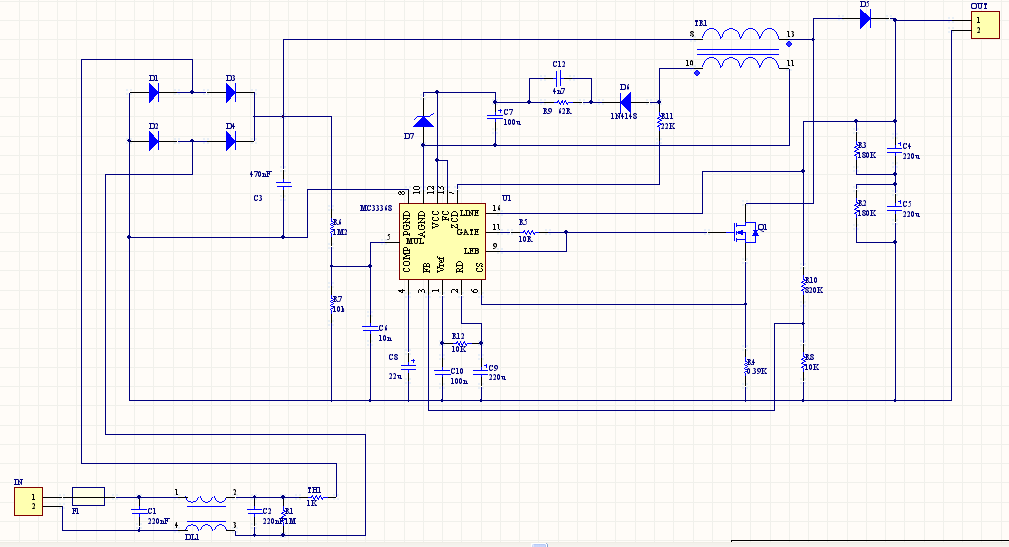This screenshot has height=547, width=1009.
Task: Click the Vref pin name on U1
Action: click(441, 264)
